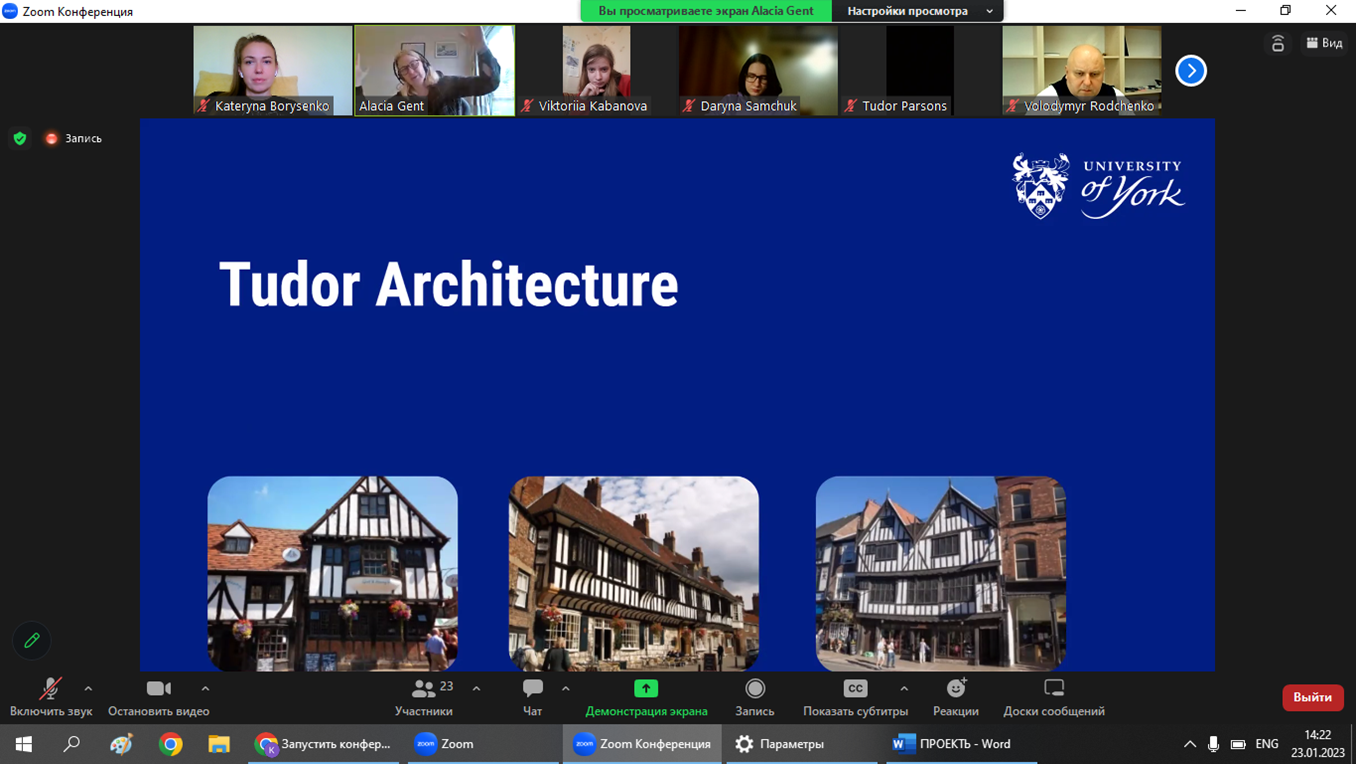The height and width of the screenshot is (764, 1356).
Task: Select Volodymyr Rodchenko's video thumbnail
Action: (1081, 70)
